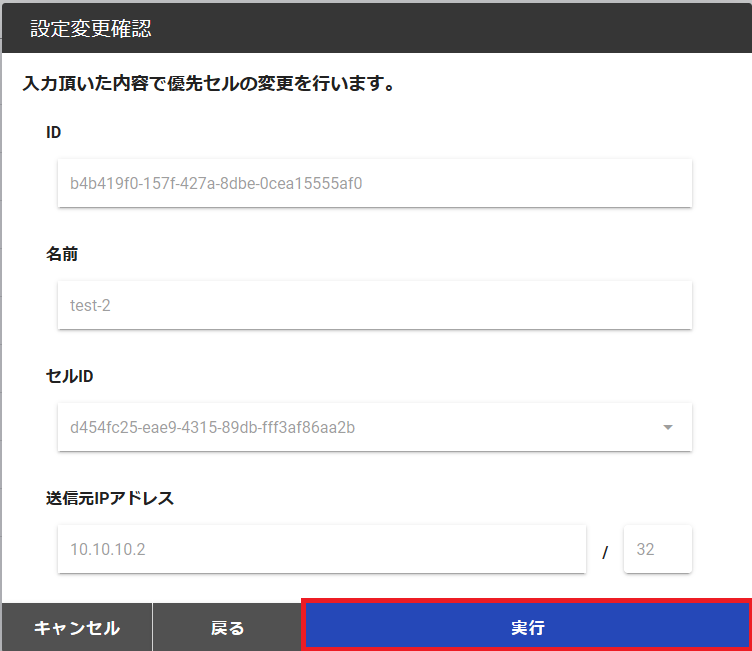Click the prefix length field showing 32
752x651 pixels.
pos(658,549)
